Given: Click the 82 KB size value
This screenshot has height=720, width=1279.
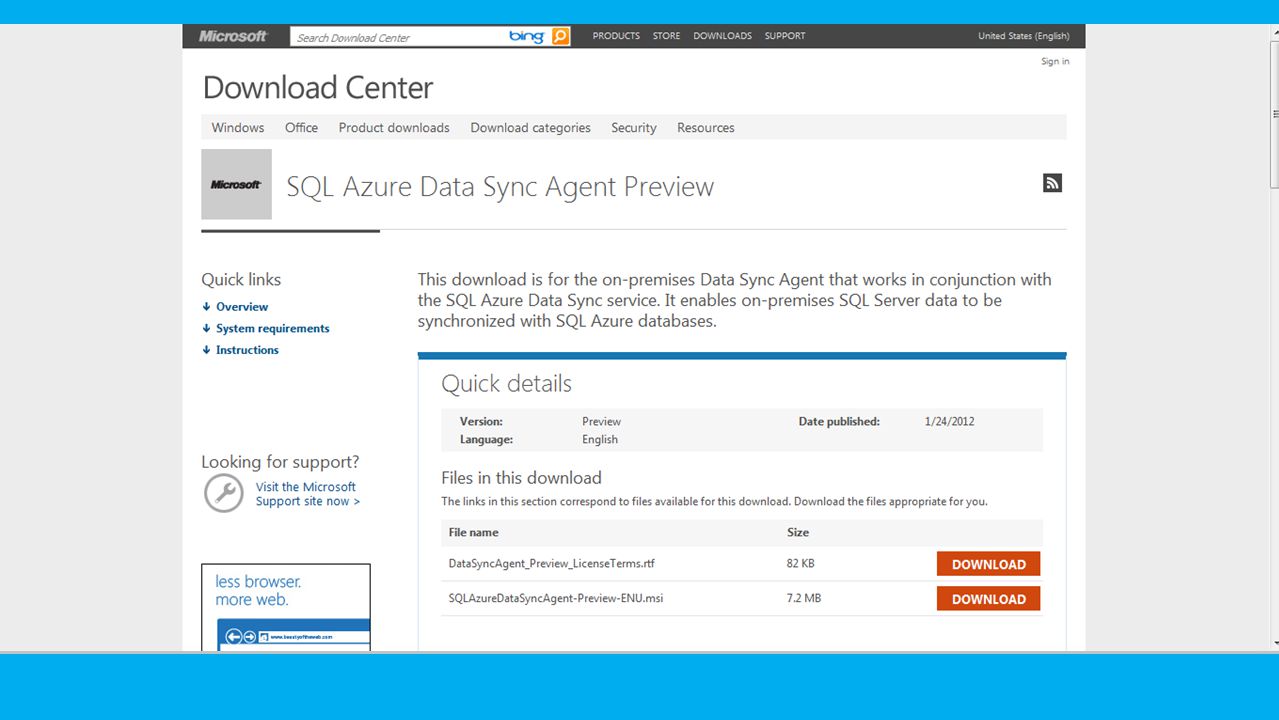Looking at the screenshot, I should 801,564.
